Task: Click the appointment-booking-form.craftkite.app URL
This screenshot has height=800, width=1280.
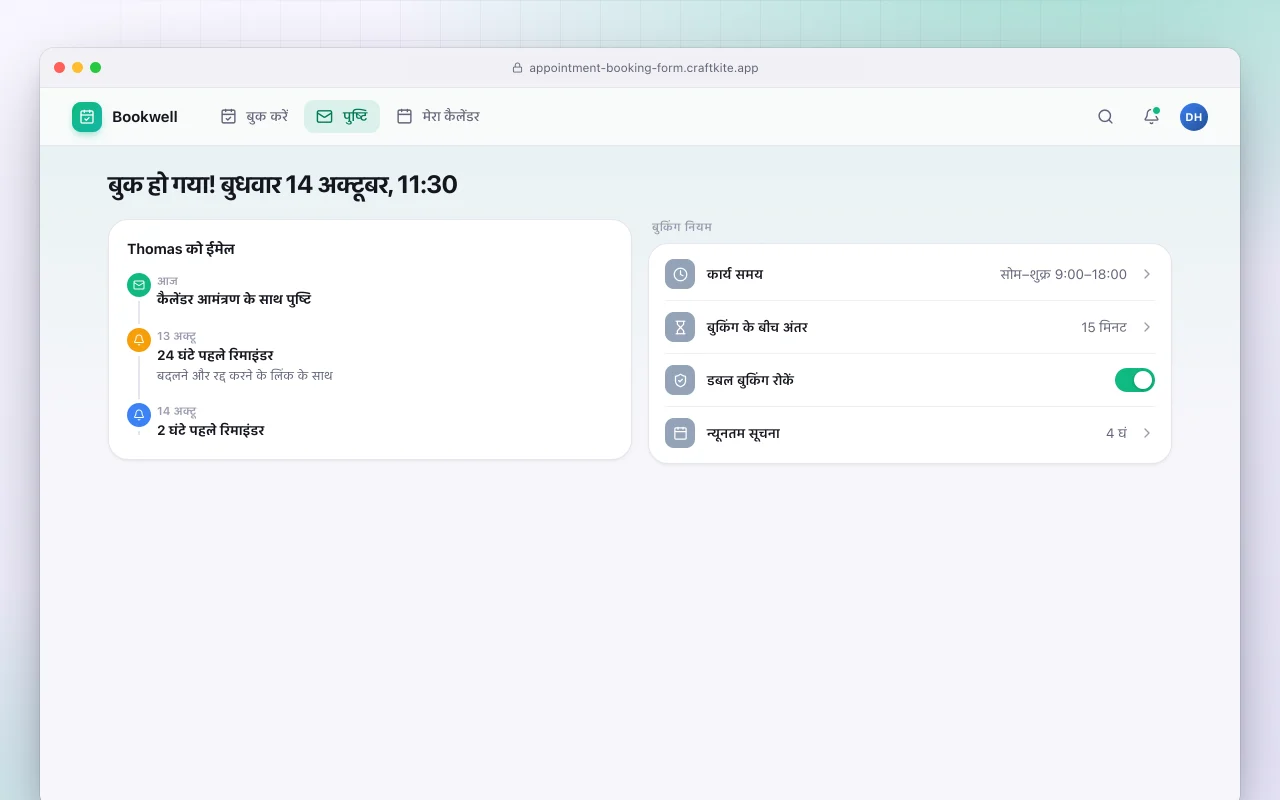Action: 644,68
